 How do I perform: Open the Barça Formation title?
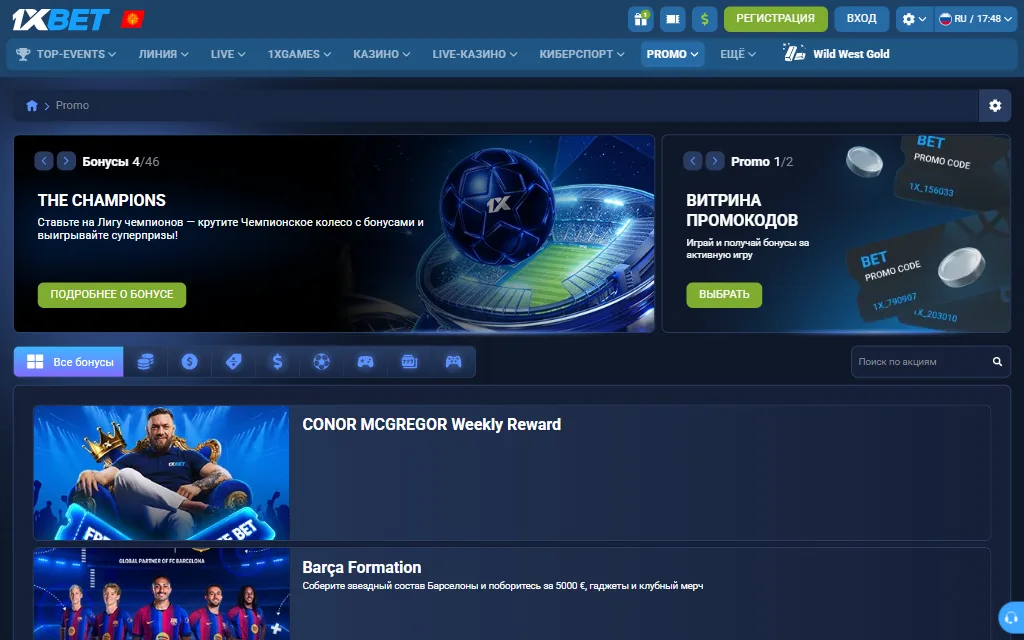click(362, 568)
